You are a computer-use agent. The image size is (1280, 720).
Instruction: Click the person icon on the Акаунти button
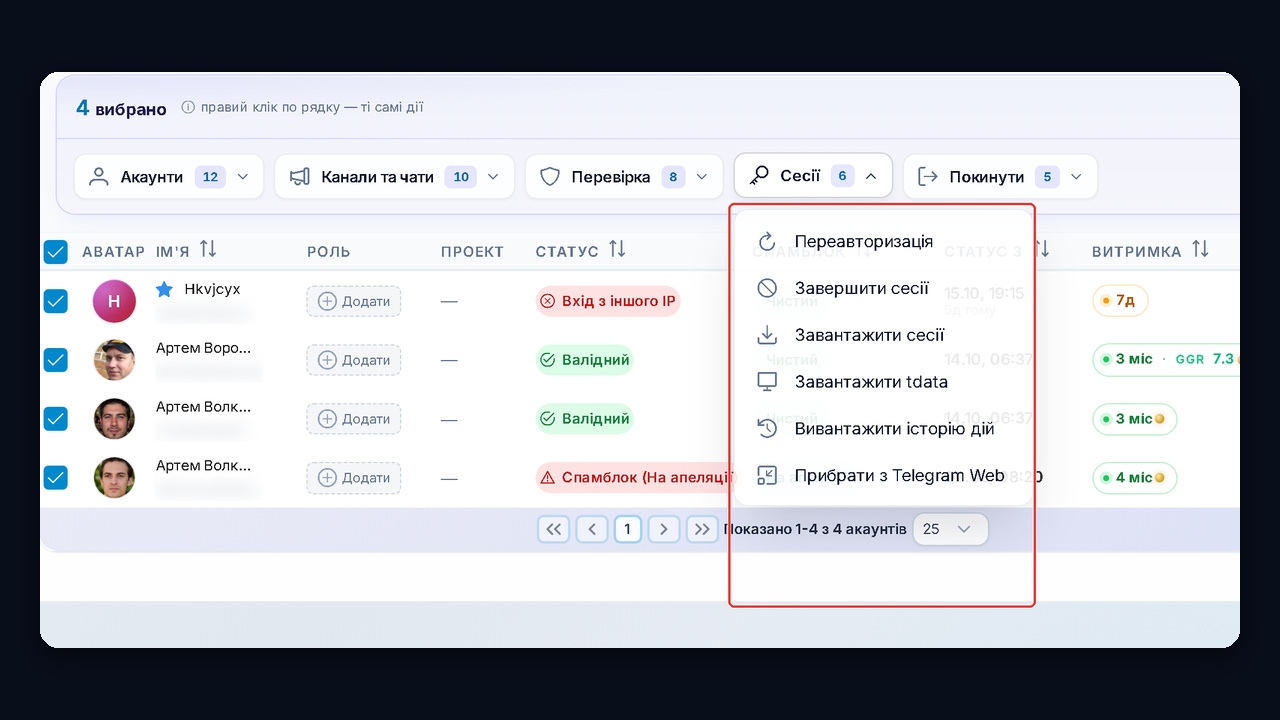click(98, 177)
